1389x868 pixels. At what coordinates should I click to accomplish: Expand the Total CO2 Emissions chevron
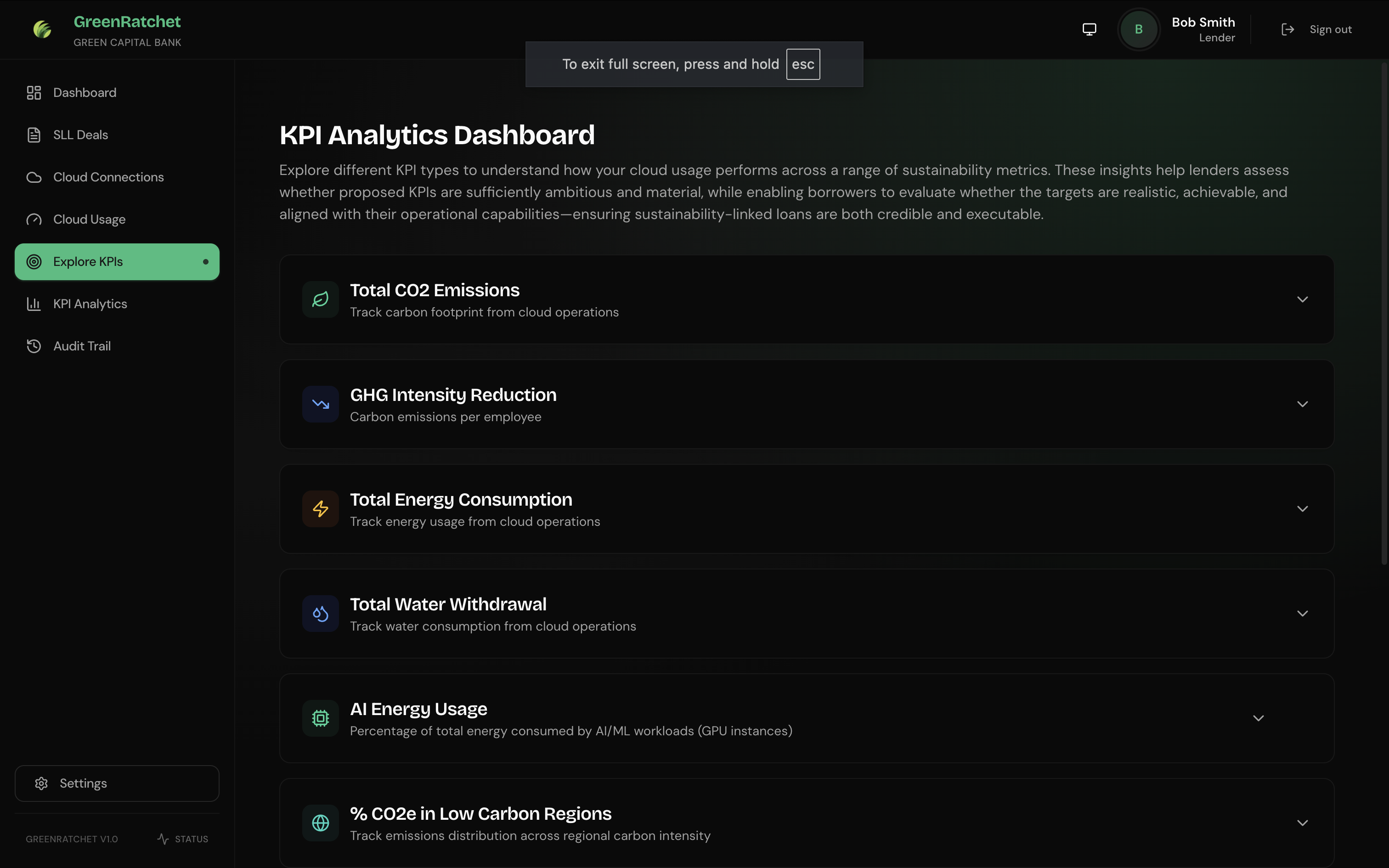[1302, 299]
